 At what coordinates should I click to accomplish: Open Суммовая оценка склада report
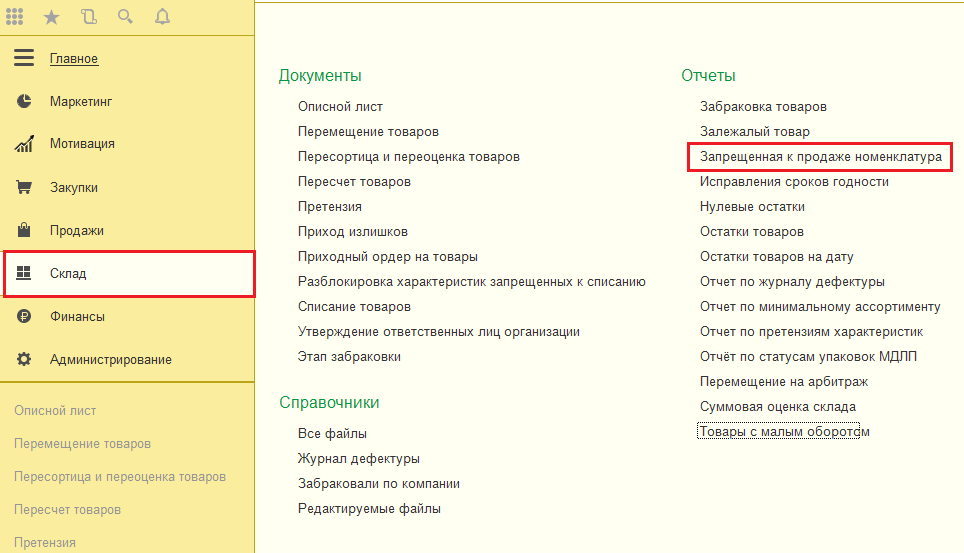pyautogui.click(x=777, y=407)
